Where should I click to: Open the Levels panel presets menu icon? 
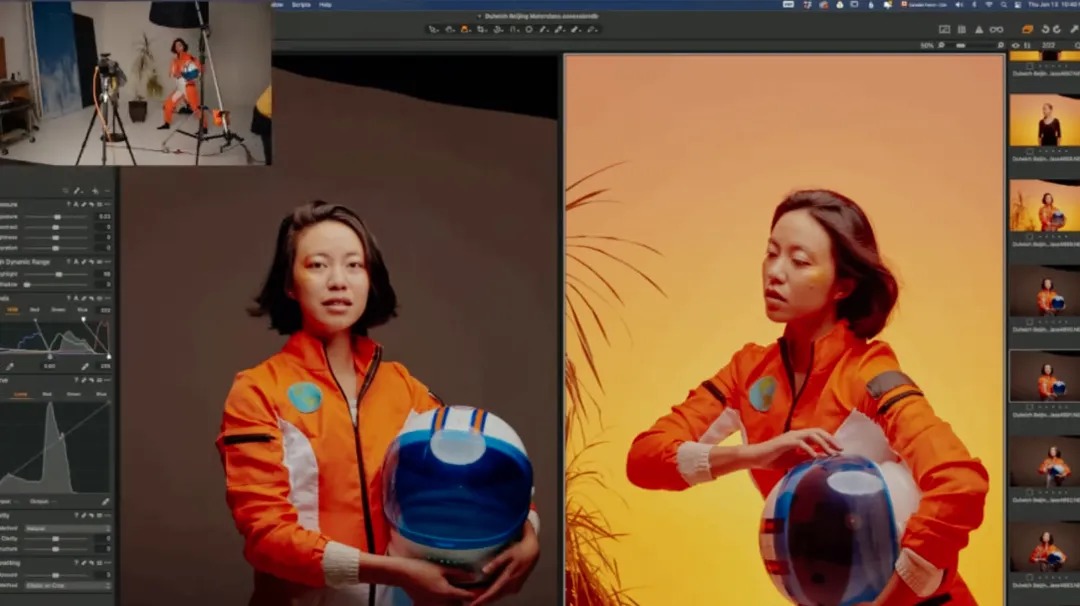pos(99,298)
